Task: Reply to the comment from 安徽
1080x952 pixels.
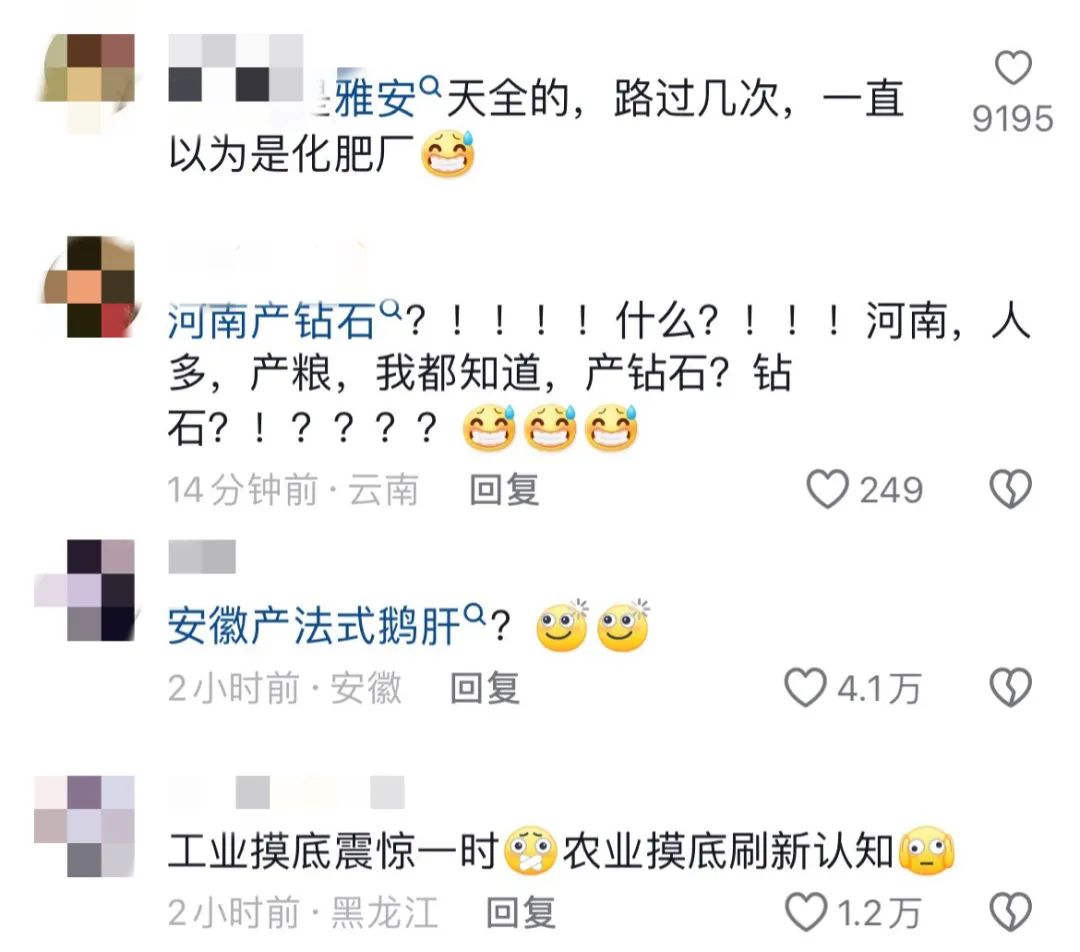Action: coord(484,688)
